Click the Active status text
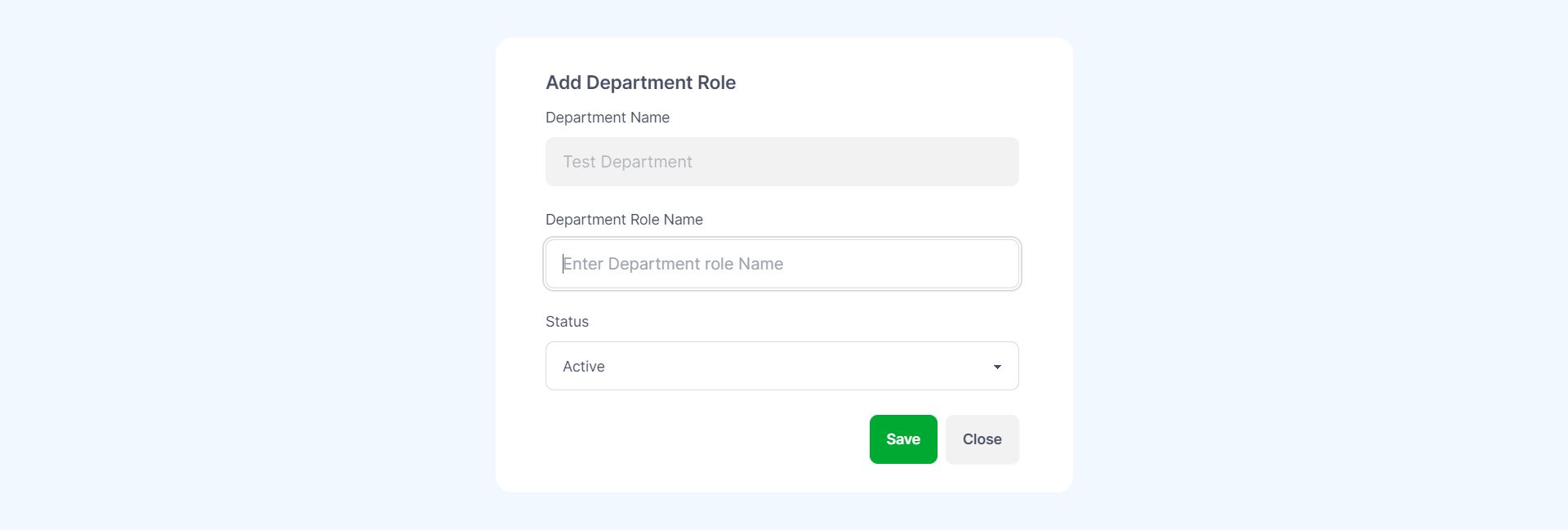This screenshot has height=530, width=1568. 582,366
